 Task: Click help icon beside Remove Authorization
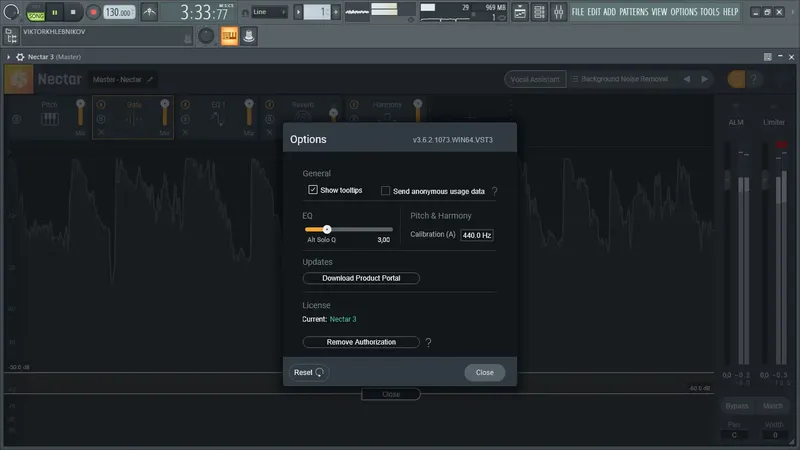(428, 342)
